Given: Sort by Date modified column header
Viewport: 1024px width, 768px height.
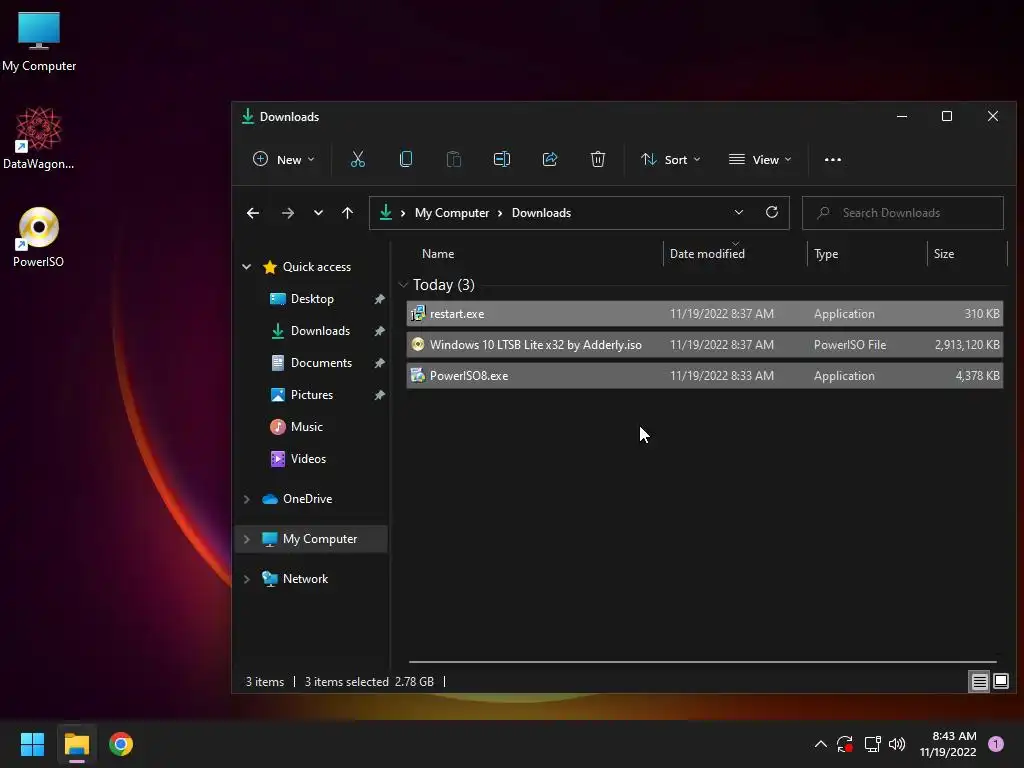Looking at the screenshot, I should [x=707, y=254].
